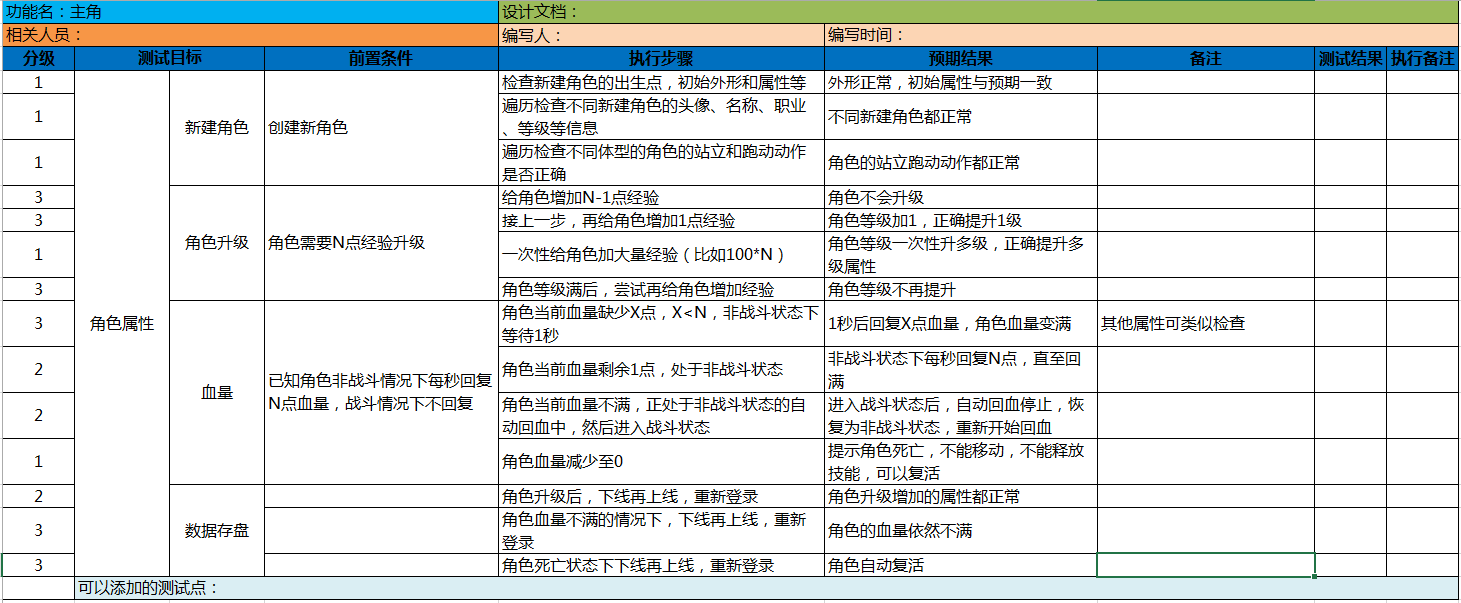This screenshot has width=1461, height=603.
Task: Click the 角色血量减少至0 step cell
Action: [x=661, y=462]
